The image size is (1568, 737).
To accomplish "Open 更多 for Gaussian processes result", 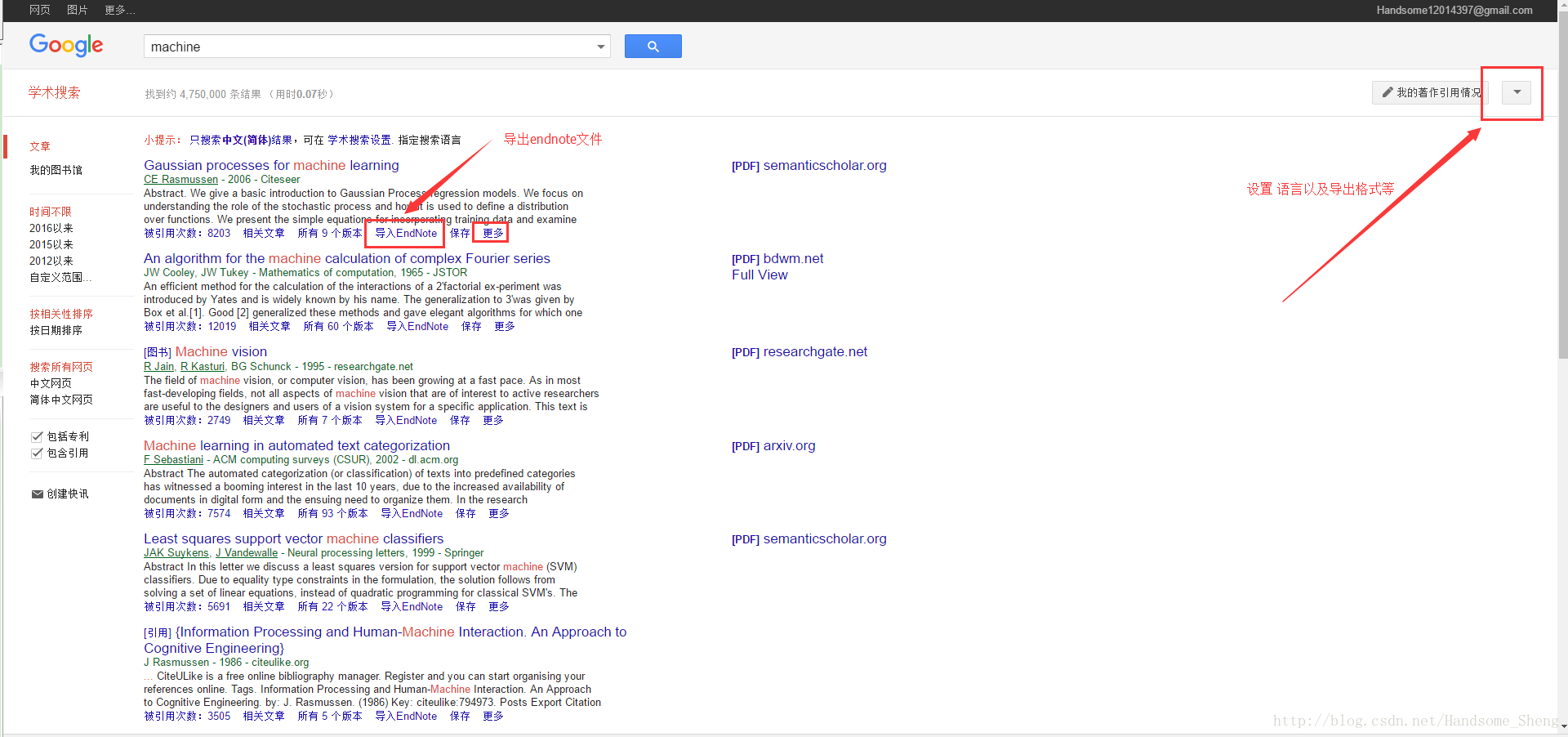I will 492,233.
